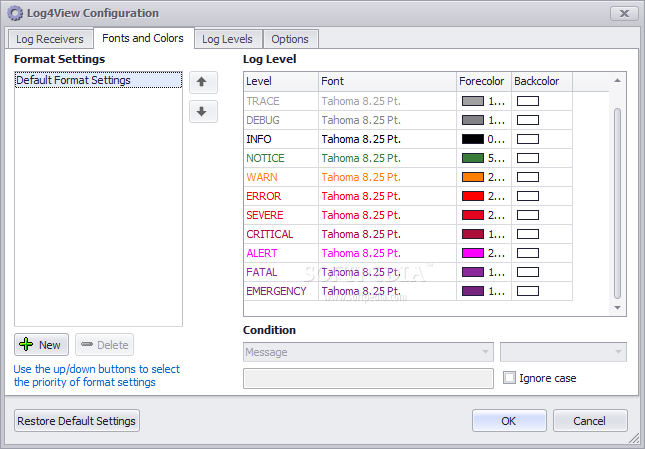Confirm with the OK button

click(x=509, y=421)
